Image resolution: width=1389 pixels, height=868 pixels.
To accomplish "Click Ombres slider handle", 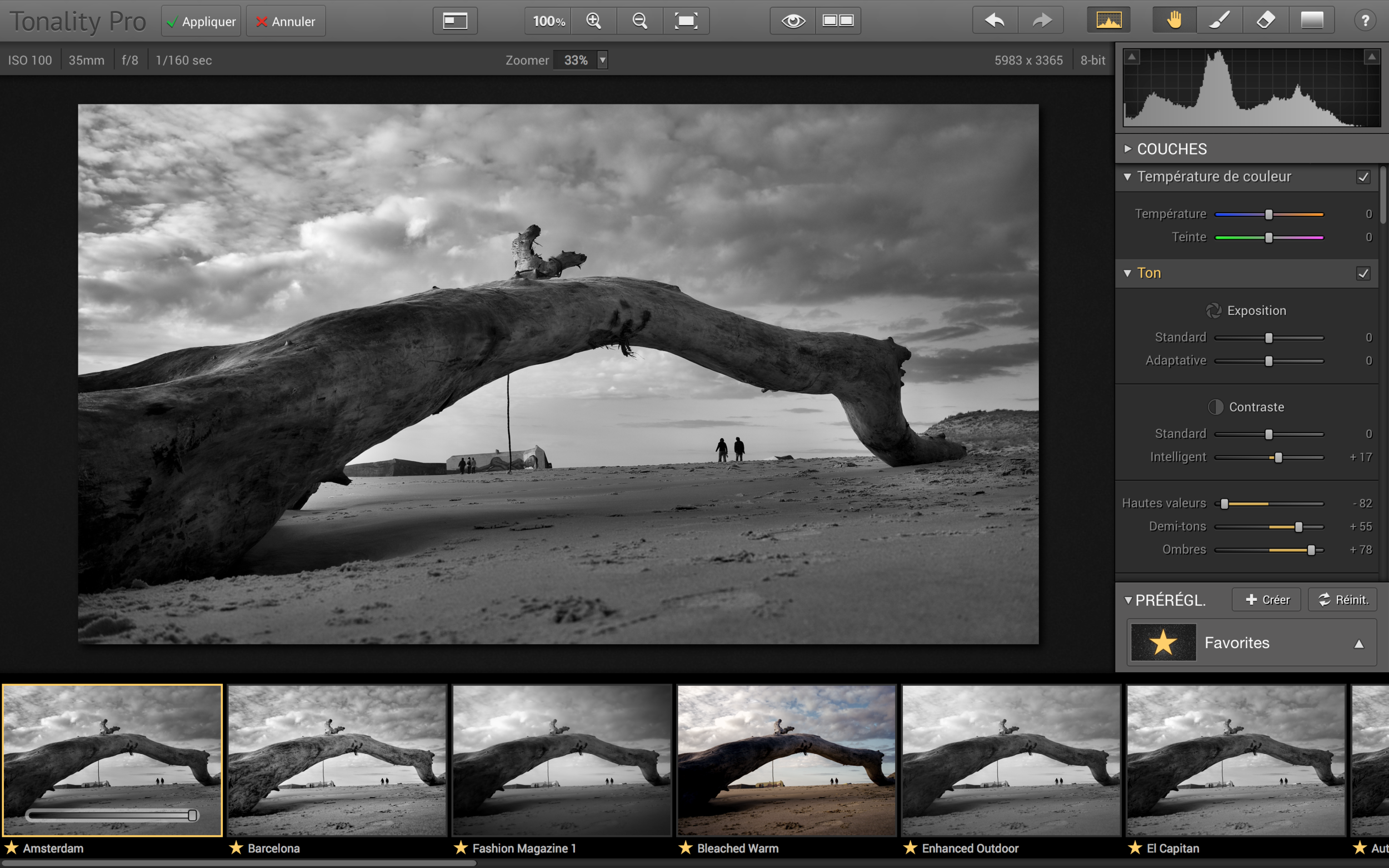I will [1311, 550].
